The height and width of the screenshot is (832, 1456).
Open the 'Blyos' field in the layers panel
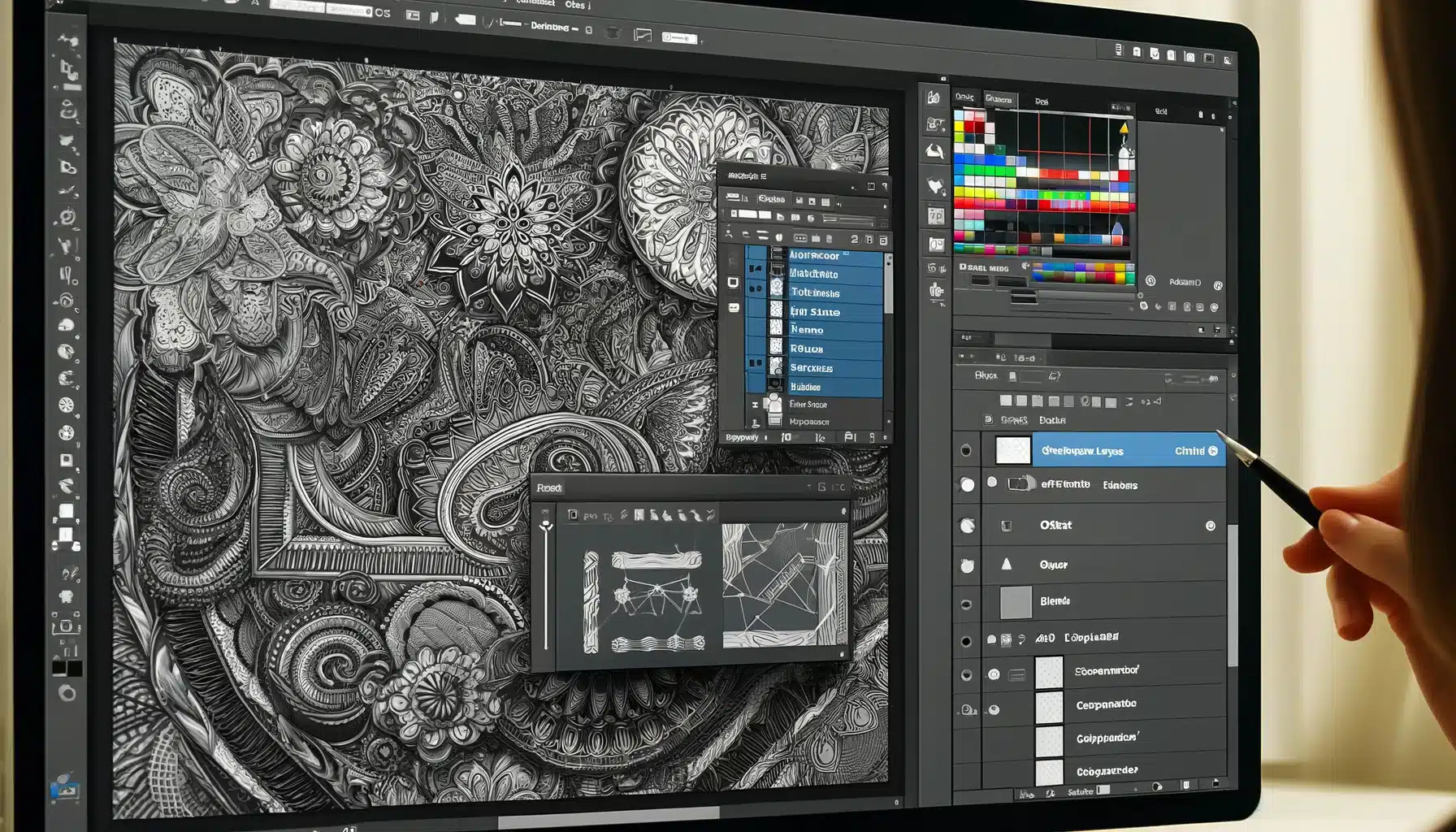click(1031, 376)
